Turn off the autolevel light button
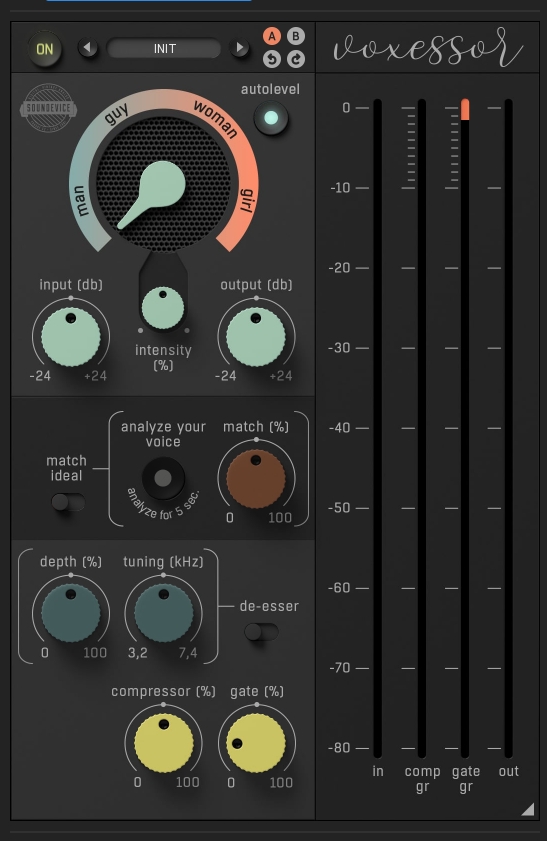 [x=271, y=118]
